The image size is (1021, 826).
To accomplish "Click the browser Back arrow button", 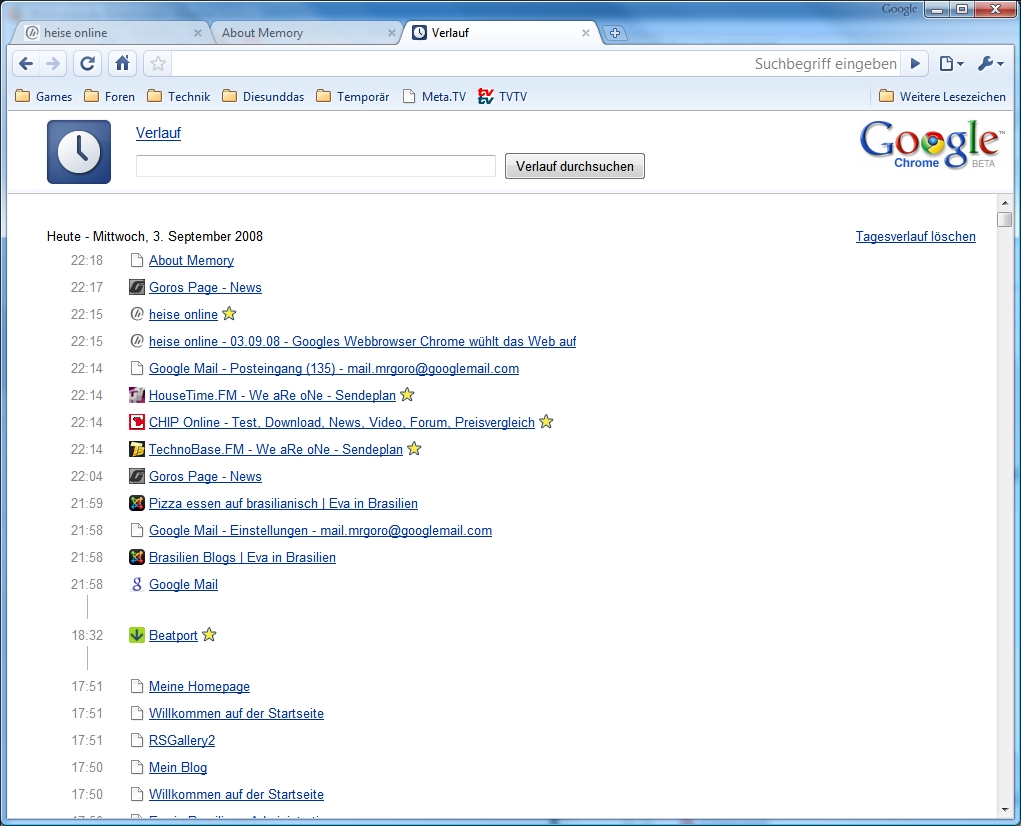I will click(x=26, y=64).
